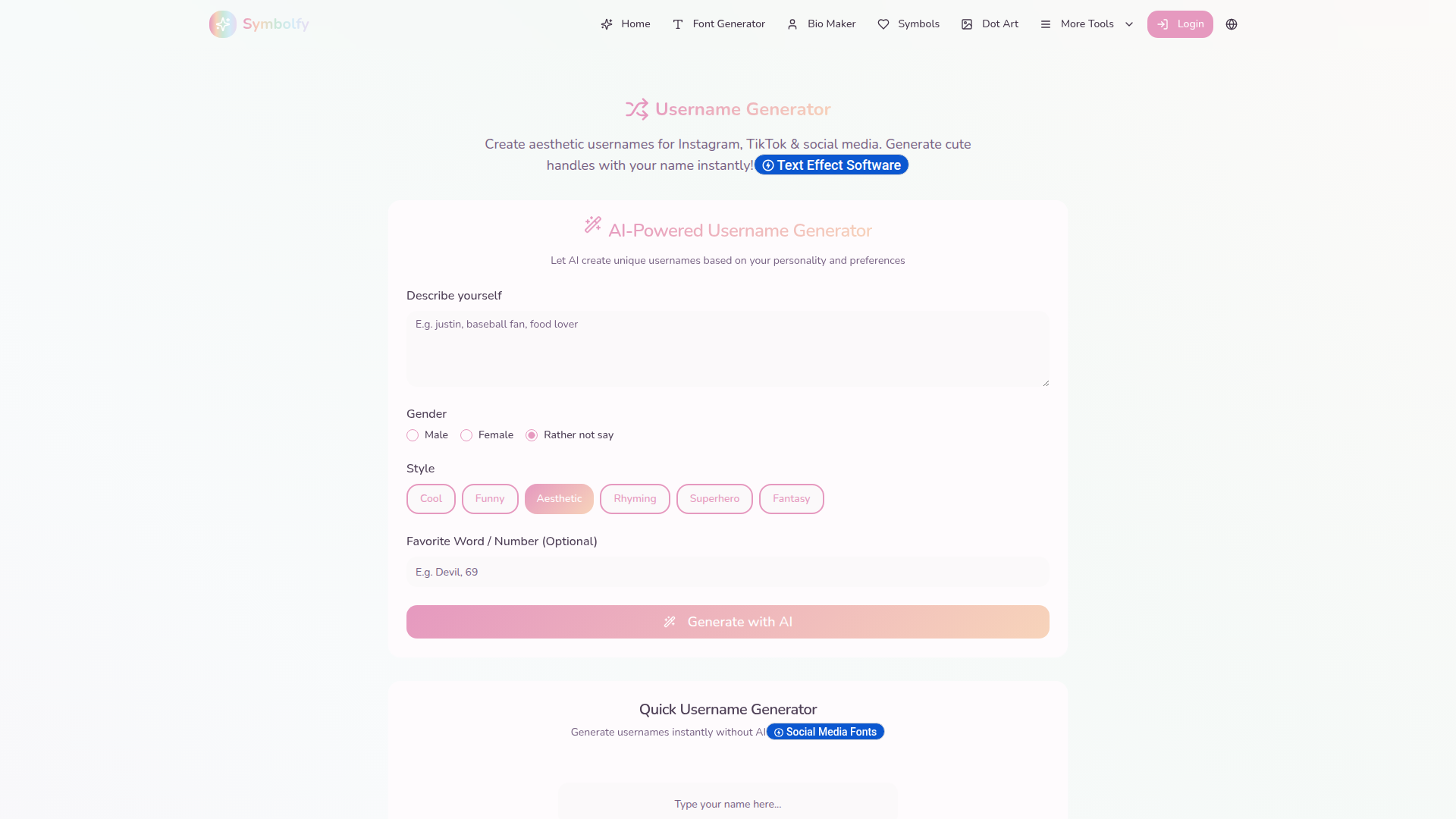The width and height of the screenshot is (1456, 819).
Task: Choose the Rather not say option
Action: pos(532,435)
